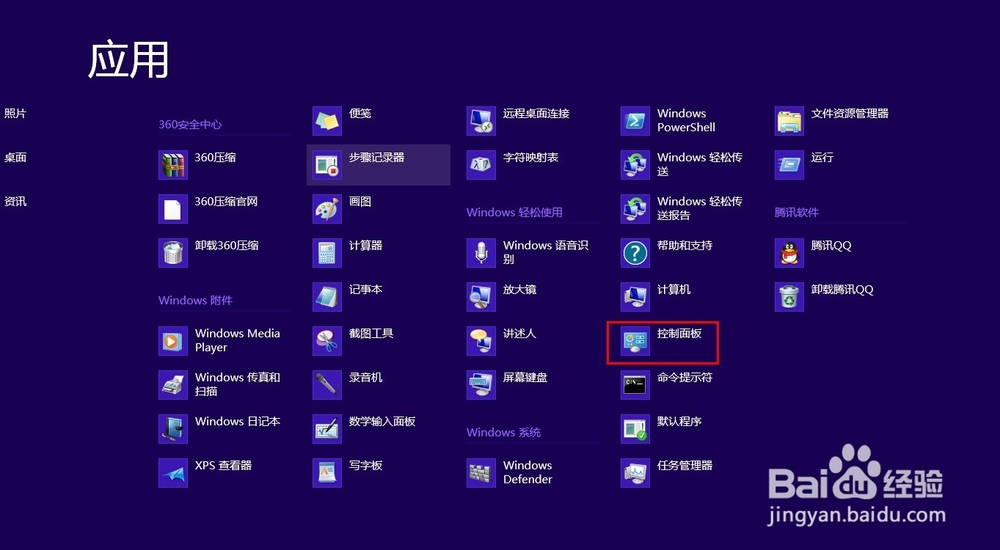Launch the 计算器 calculator icon
Viewport: 1000px width, 550px height.
(x=327, y=253)
